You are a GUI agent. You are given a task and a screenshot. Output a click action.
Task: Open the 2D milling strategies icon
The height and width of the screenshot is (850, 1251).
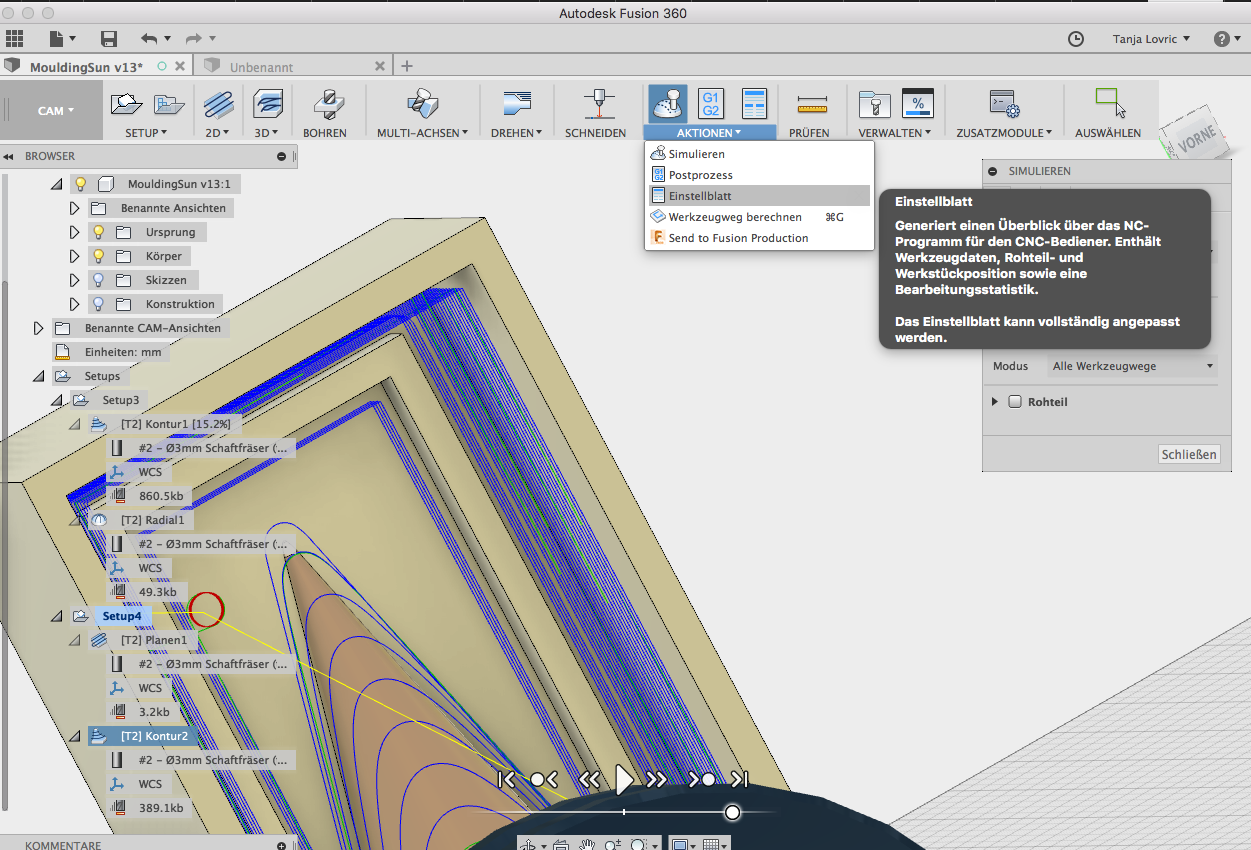[219, 104]
